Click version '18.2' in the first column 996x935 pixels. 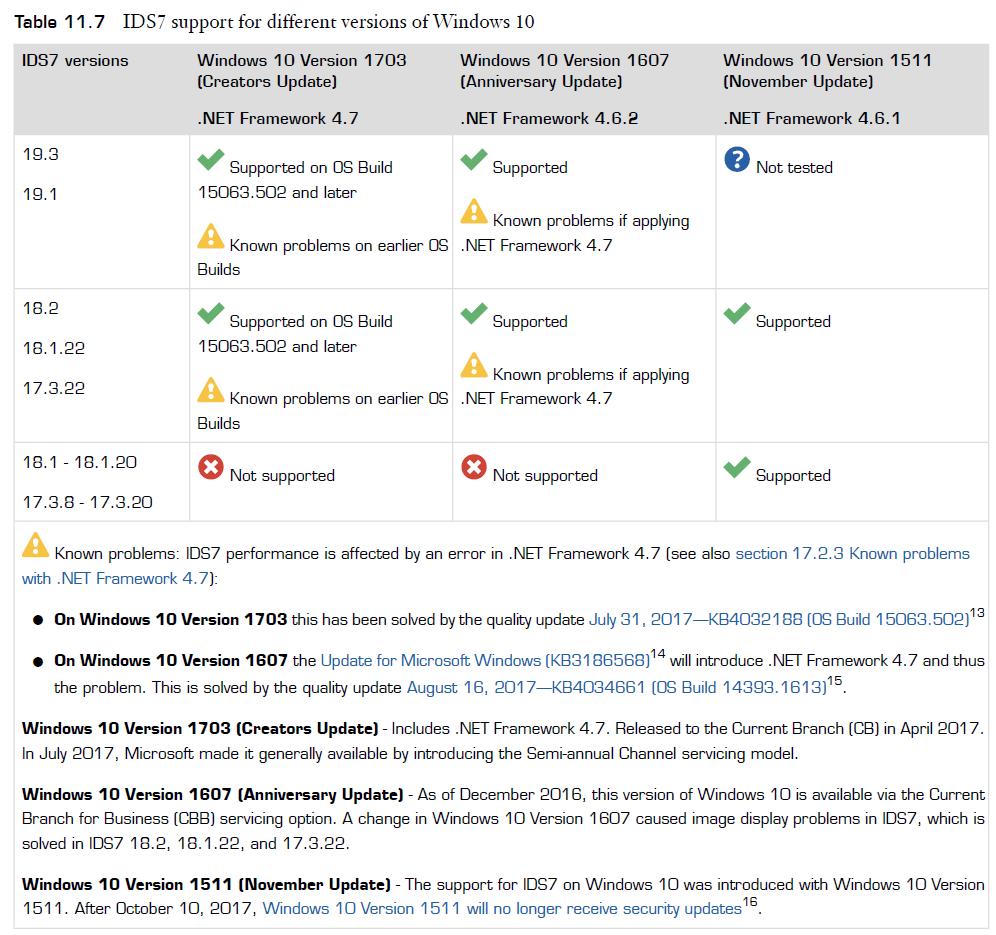pyautogui.click(x=41, y=309)
